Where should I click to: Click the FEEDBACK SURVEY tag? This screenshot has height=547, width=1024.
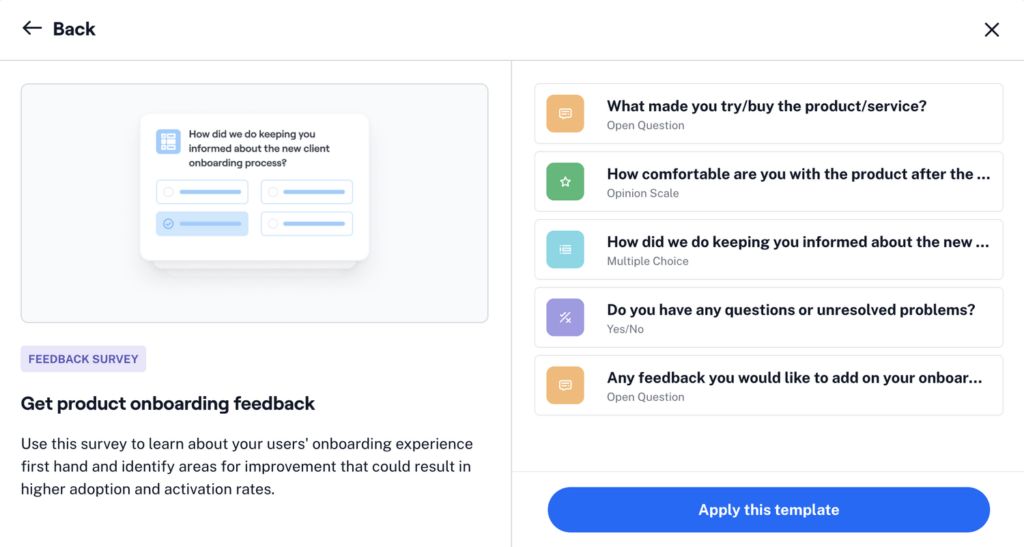(83, 359)
